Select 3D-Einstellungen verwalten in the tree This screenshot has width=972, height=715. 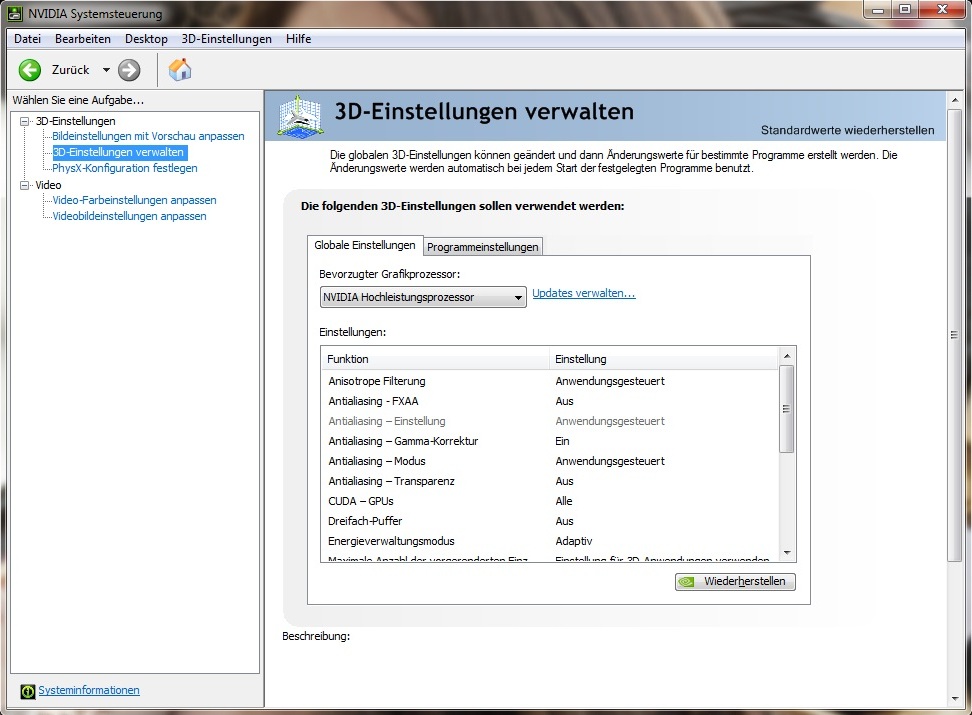(118, 152)
